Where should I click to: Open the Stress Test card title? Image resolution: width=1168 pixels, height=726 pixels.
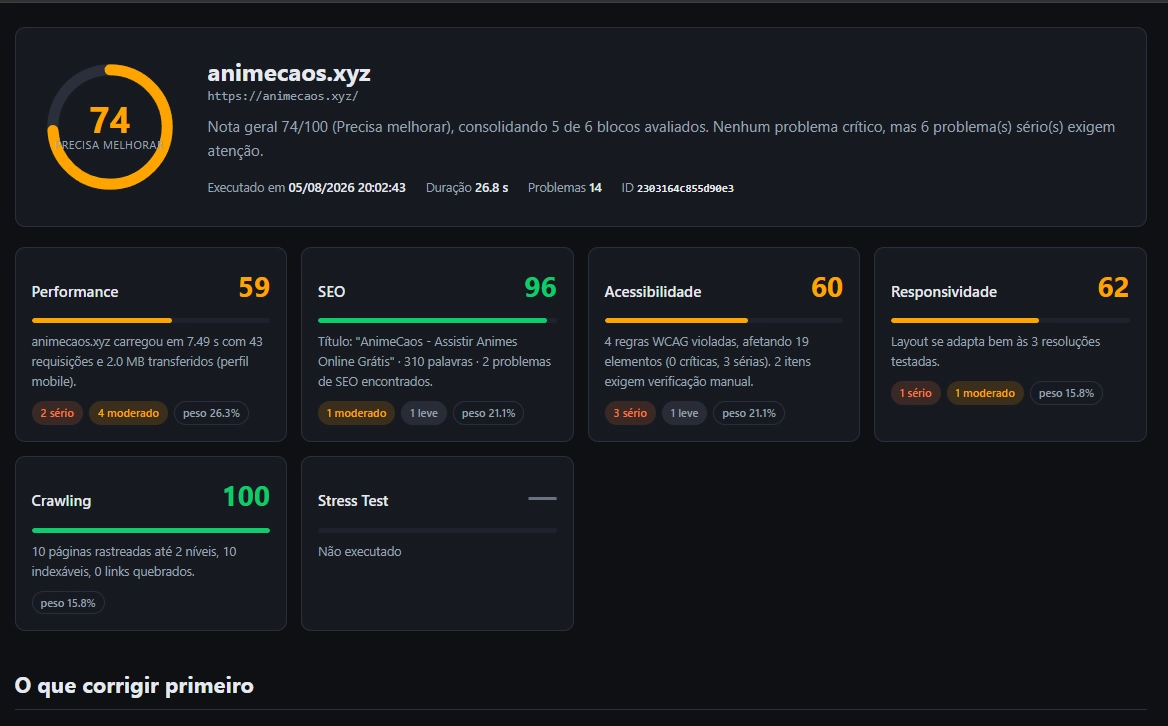[x=353, y=501]
